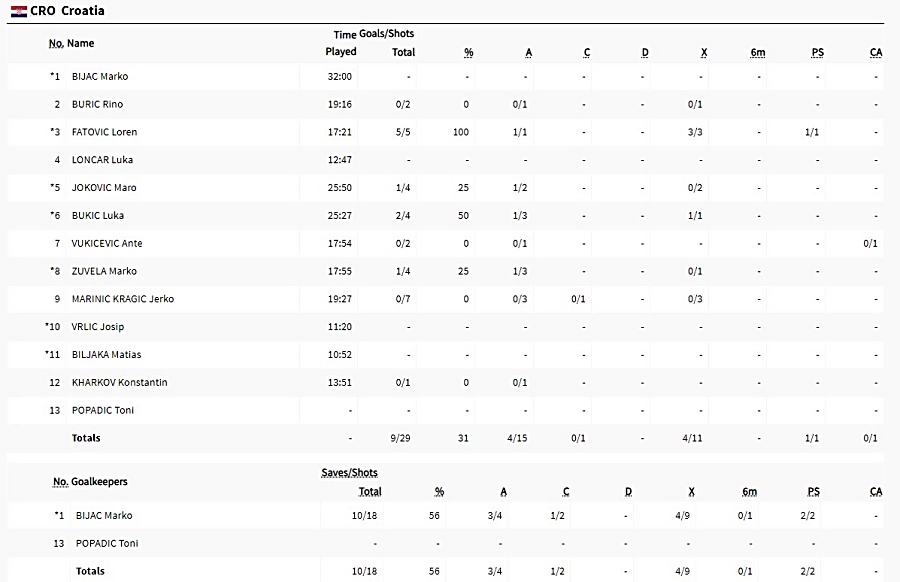Click the CRO Croatia team heading
This screenshot has width=900, height=582.
click(x=67, y=11)
